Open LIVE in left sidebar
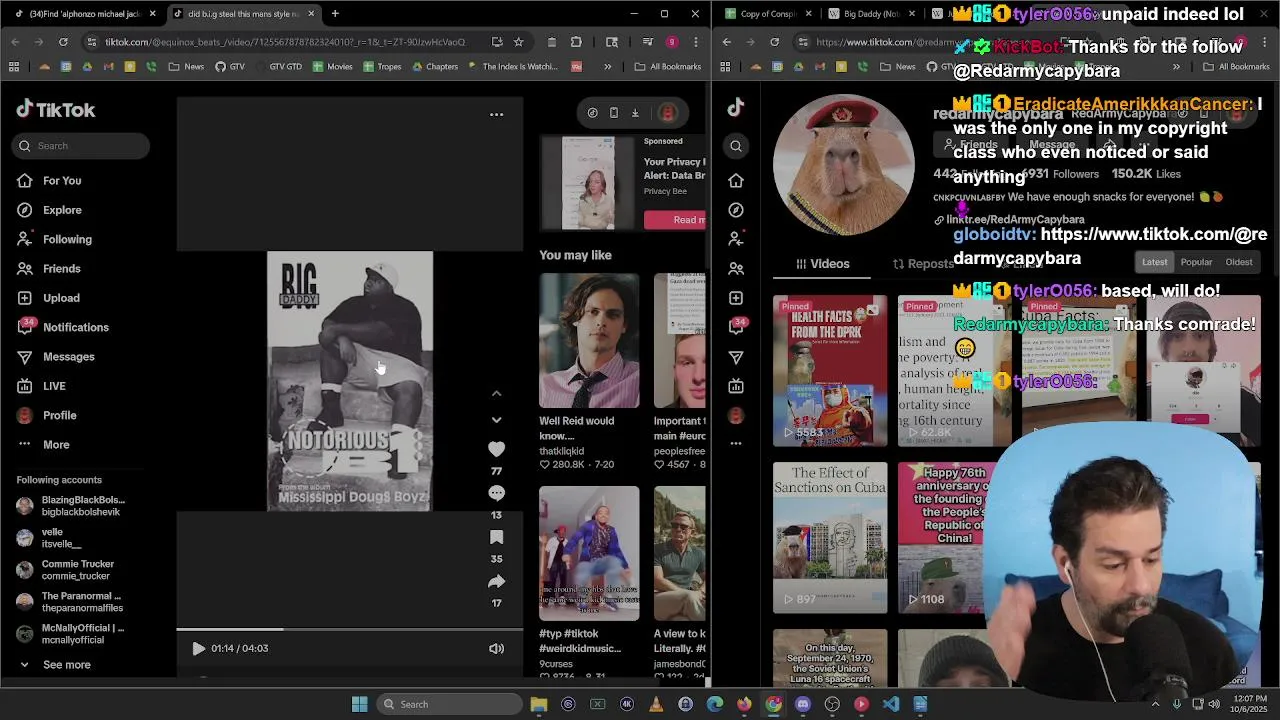The height and width of the screenshot is (720, 1280). point(41,386)
